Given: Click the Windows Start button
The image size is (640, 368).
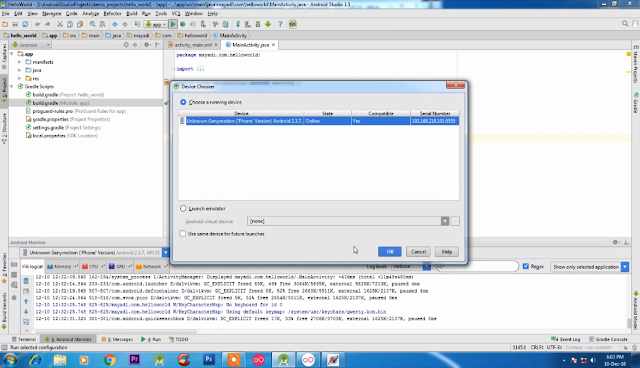Looking at the screenshot, I should 10,360.
